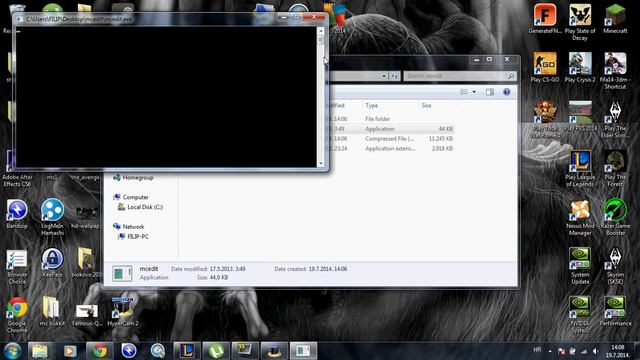Click the console window vertical scrollbar
The image size is (640, 360).
pyautogui.click(x=320, y=96)
